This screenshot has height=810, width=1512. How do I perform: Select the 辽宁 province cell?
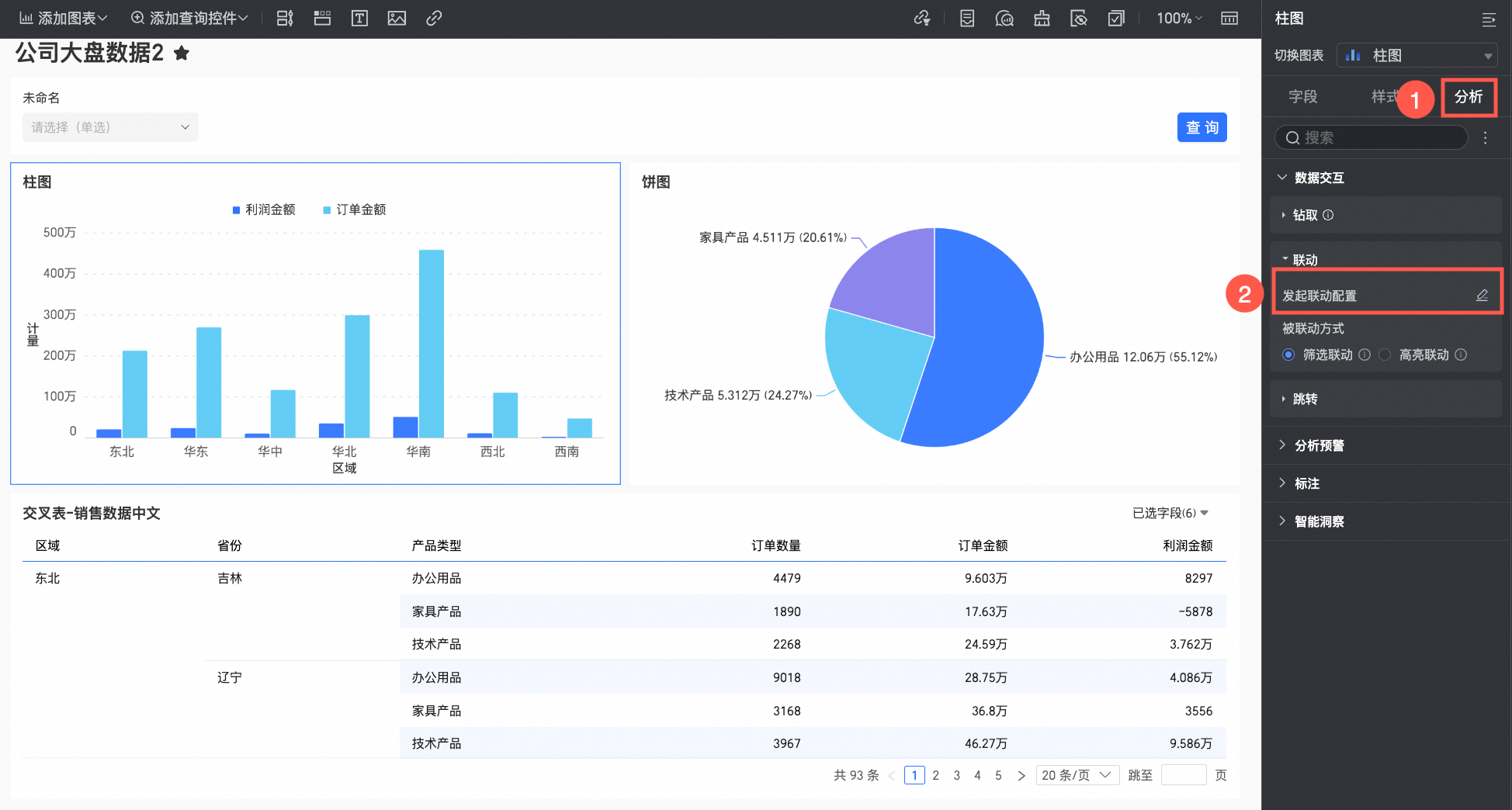[x=230, y=677]
